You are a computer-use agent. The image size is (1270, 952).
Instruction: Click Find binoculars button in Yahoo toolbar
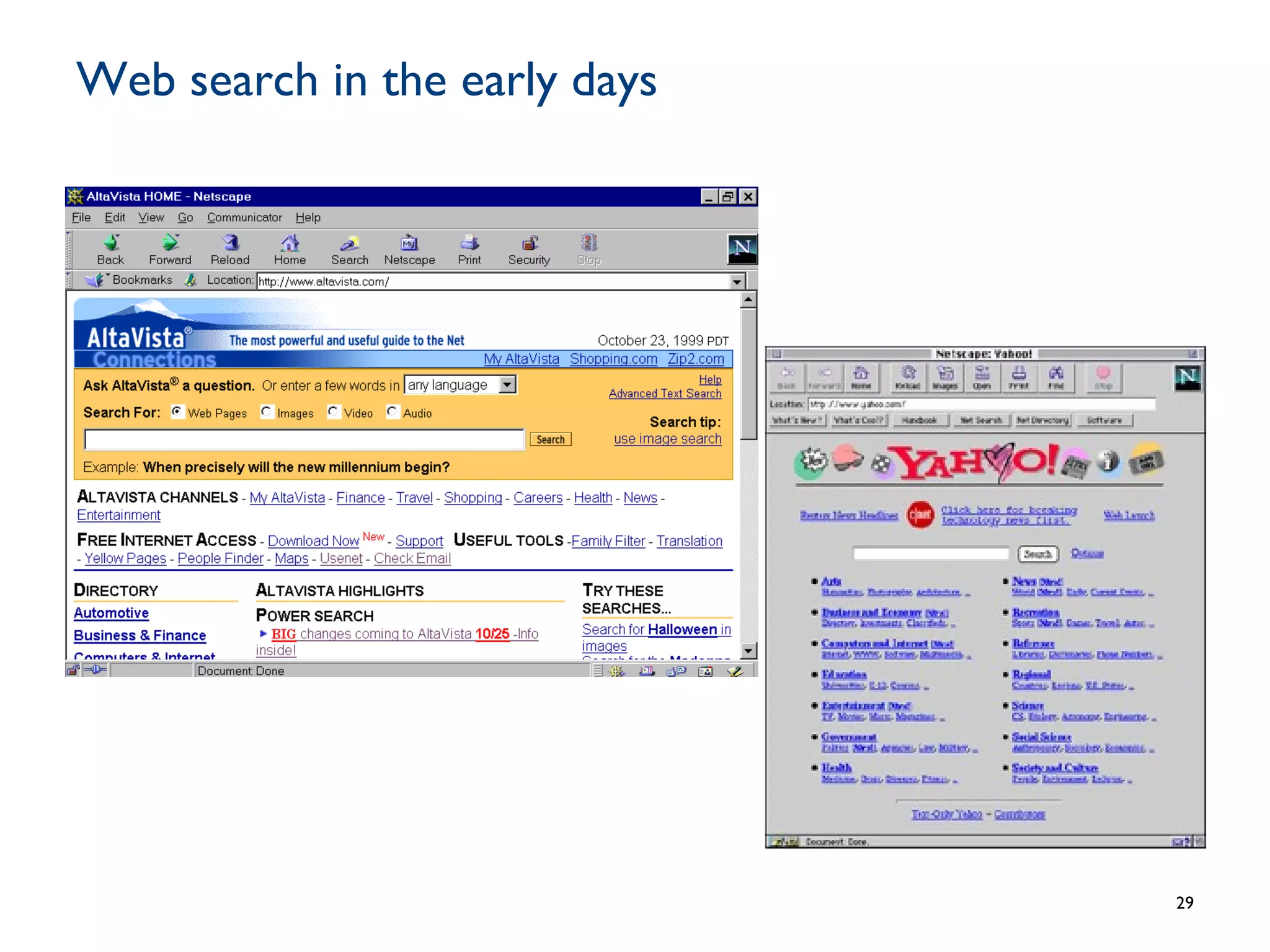click(x=1056, y=377)
